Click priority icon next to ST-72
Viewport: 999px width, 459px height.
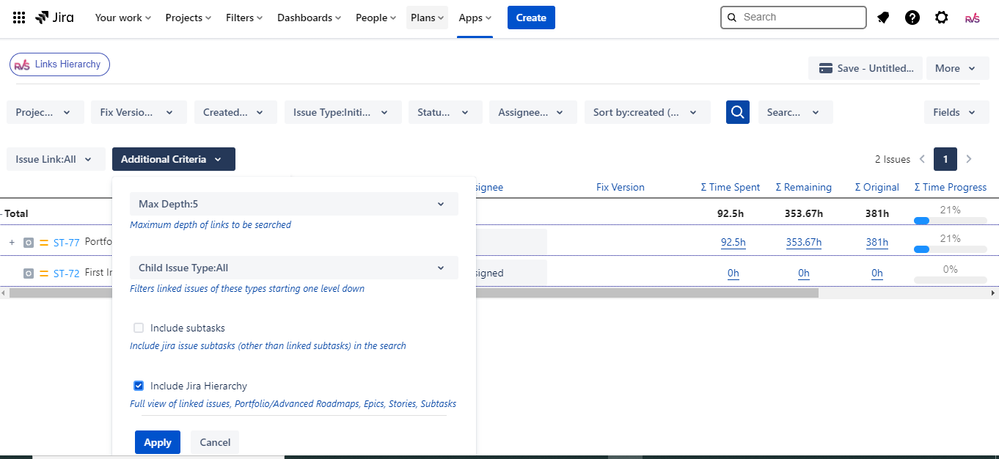pos(44,273)
